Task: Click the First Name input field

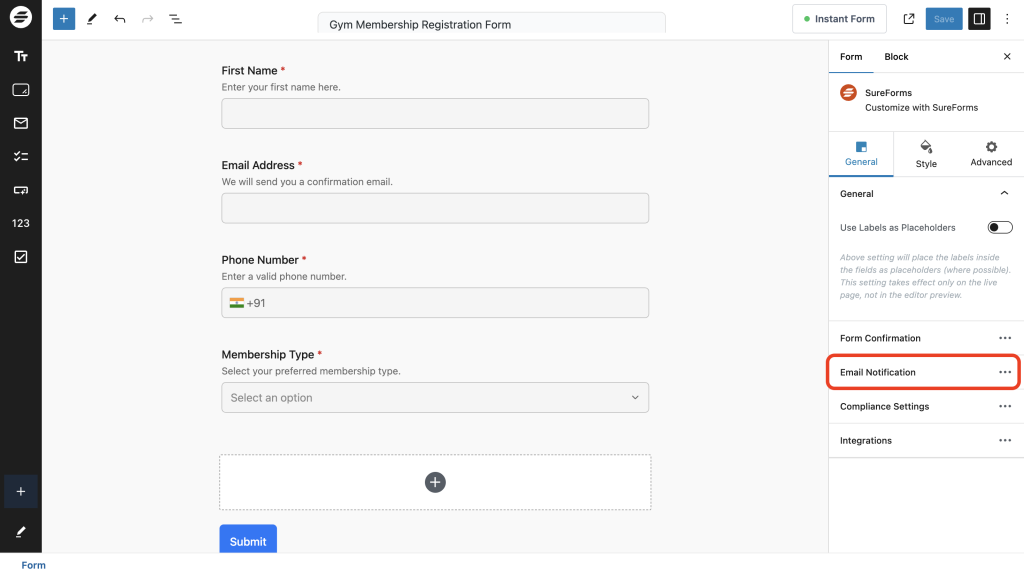Action: click(x=435, y=114)
